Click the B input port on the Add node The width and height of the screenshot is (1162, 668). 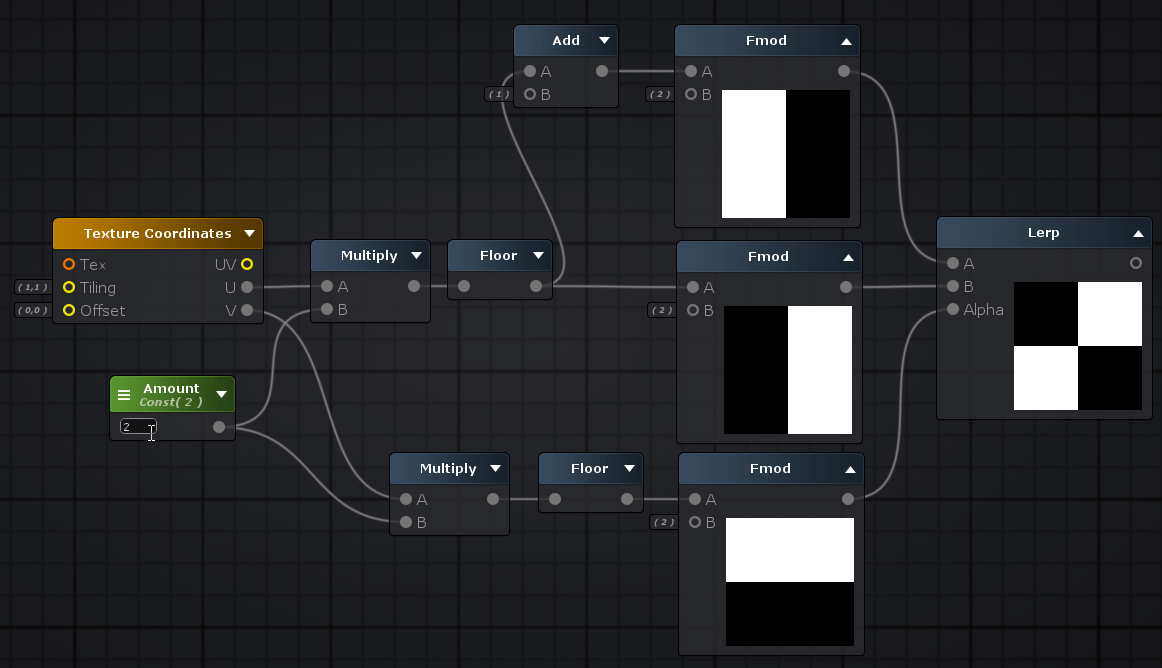coord(529,94)
